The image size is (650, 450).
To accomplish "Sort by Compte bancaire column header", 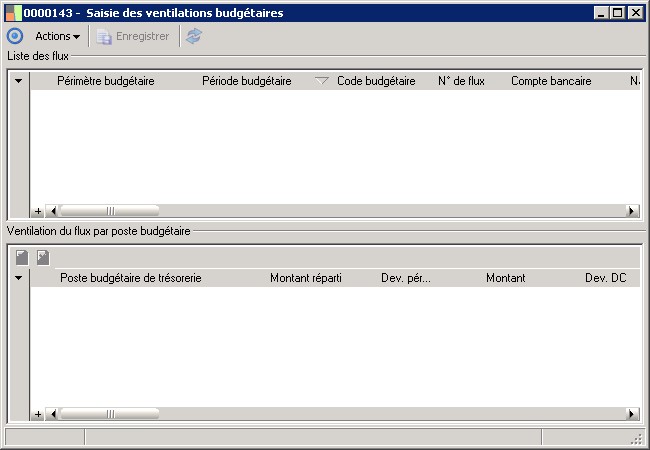I will 551,81.
